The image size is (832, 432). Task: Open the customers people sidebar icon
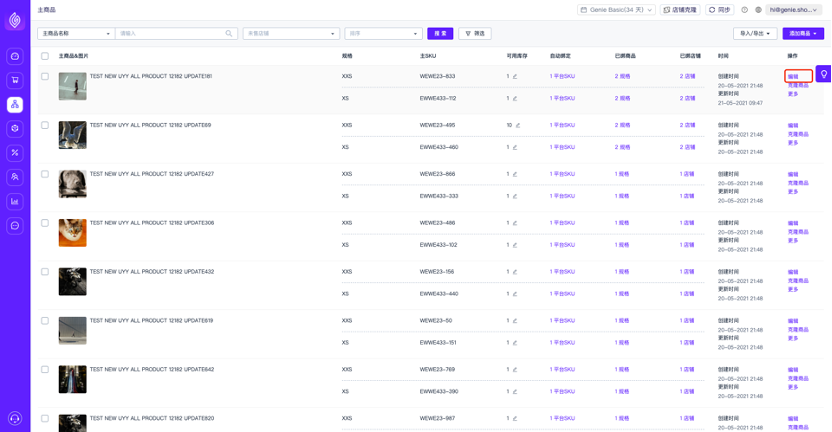tap(15, 177)
